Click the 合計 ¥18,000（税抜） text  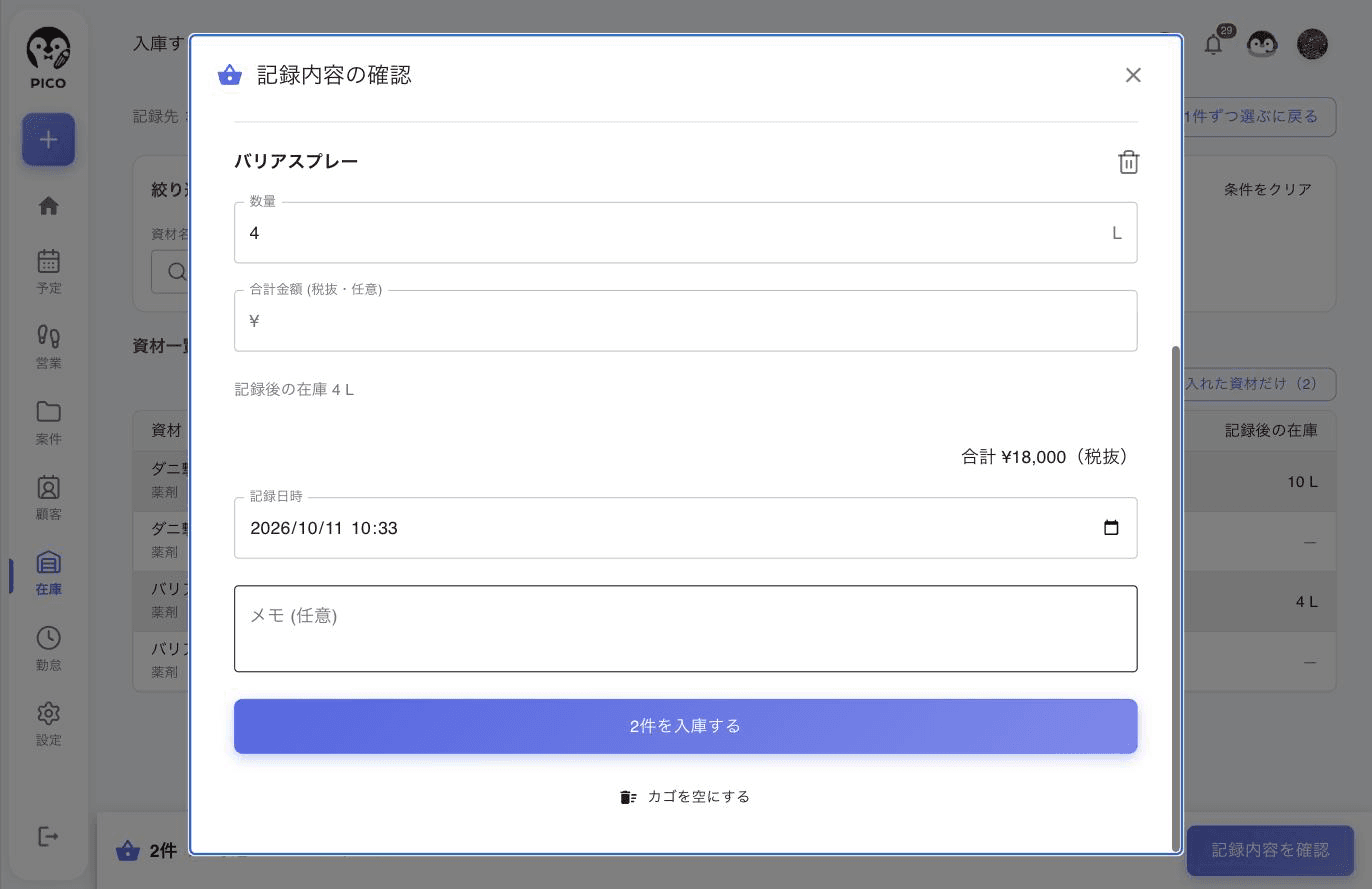click(1045, 457)
